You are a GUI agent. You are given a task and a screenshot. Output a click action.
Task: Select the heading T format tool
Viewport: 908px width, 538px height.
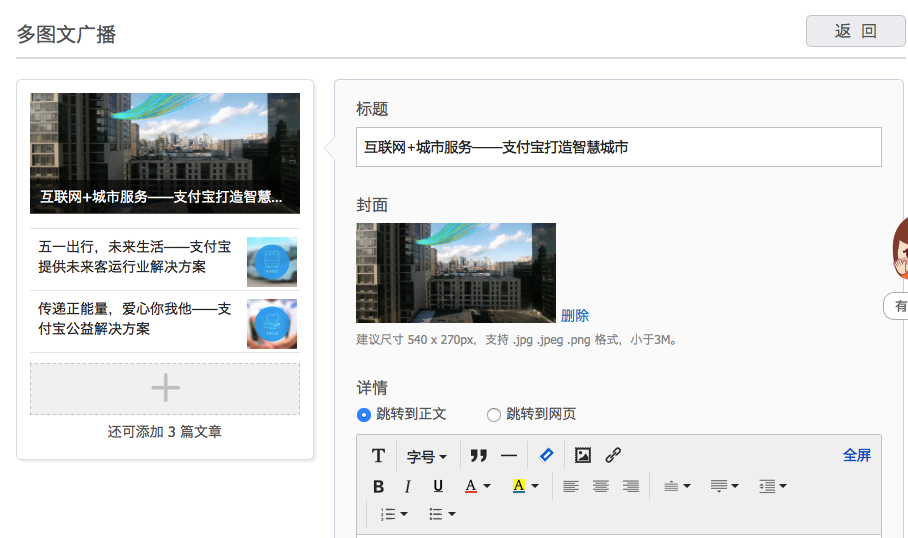pos(378,456)
